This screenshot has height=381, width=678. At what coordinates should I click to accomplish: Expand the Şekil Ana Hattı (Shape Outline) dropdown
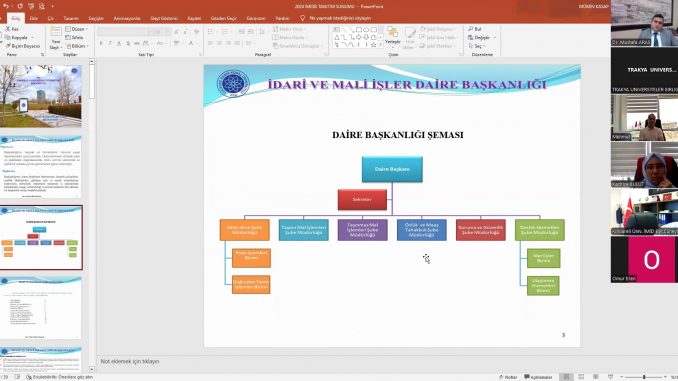[438, 38]
